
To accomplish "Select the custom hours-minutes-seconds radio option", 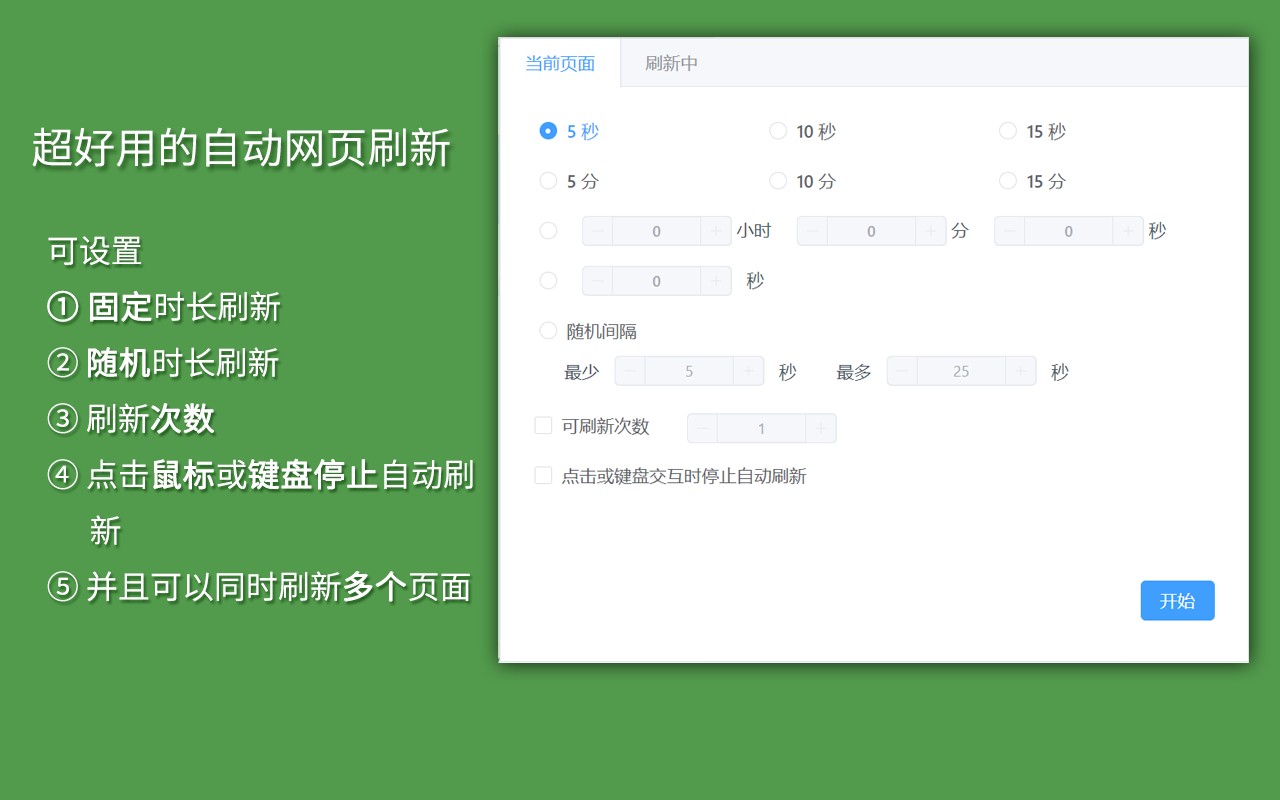I will (548, 230).
